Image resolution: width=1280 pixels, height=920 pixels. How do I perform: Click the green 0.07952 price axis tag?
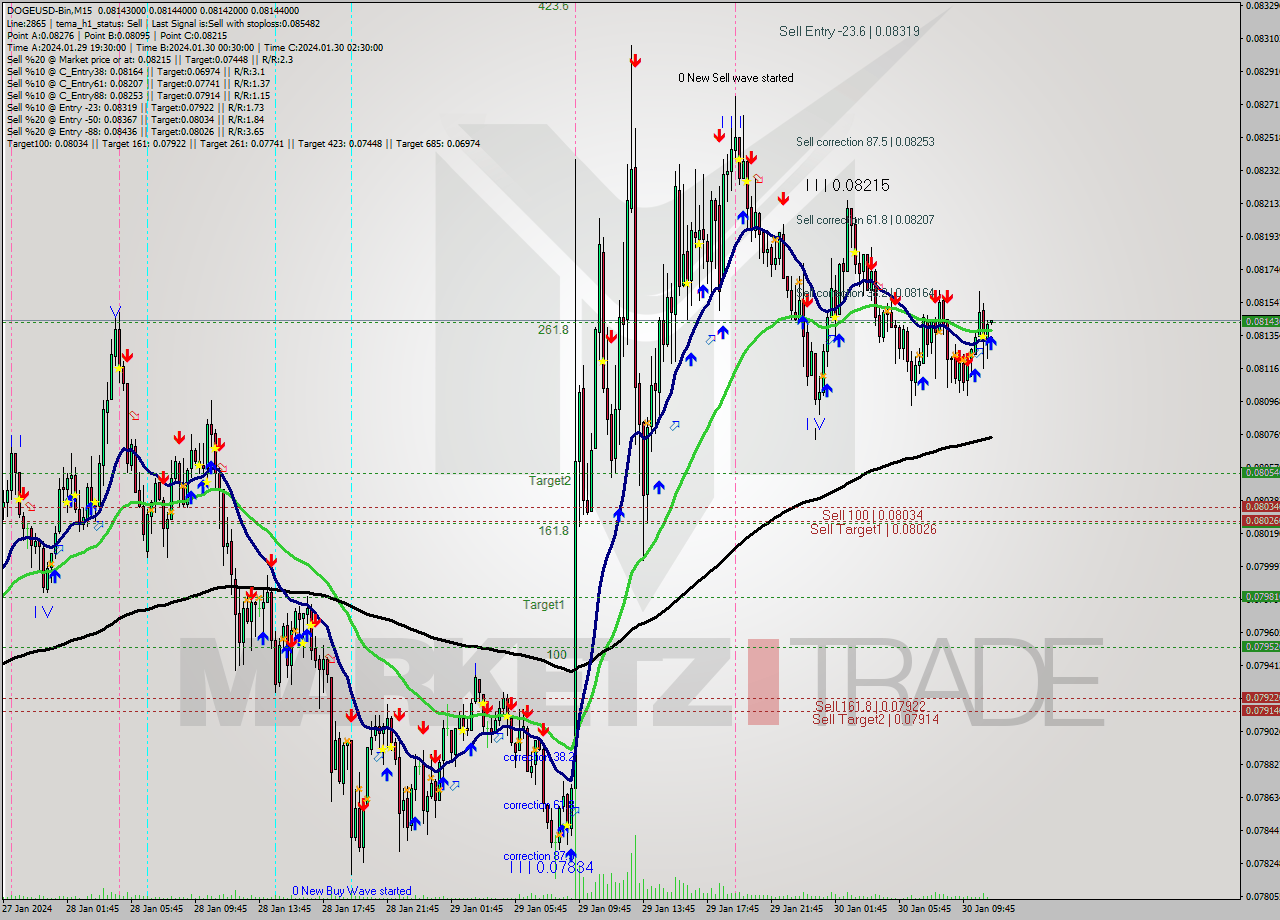(1260, 646)
